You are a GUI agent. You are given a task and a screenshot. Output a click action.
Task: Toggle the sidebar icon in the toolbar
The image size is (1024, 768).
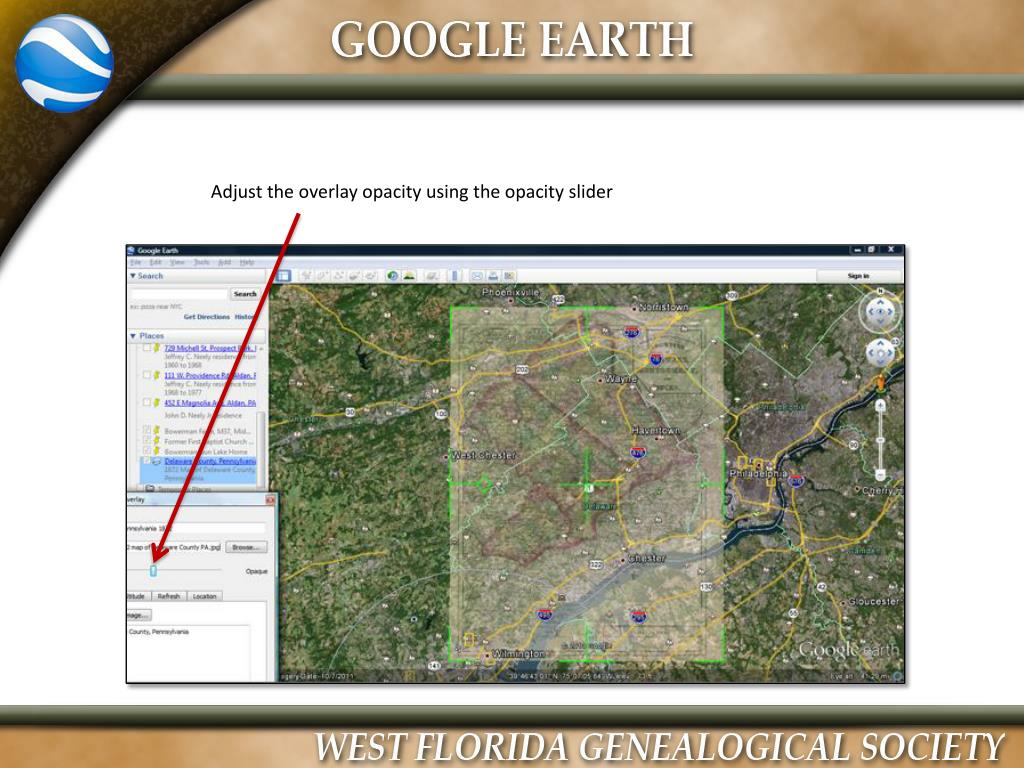tap(283, 276)
